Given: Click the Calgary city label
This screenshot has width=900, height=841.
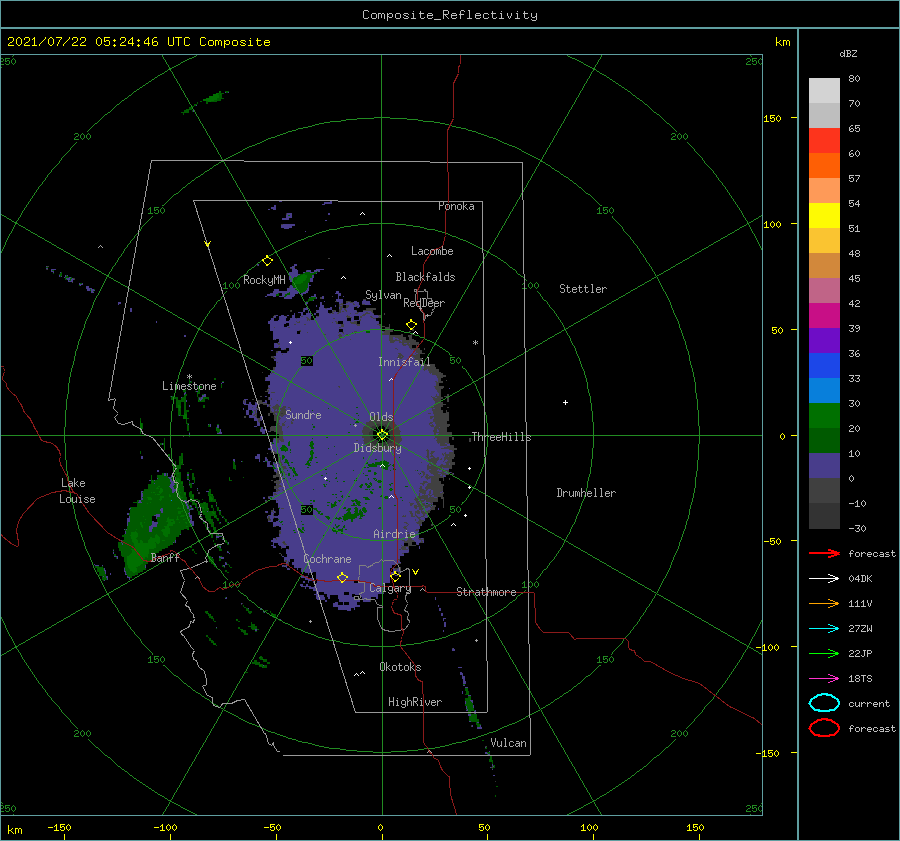Looking at the screenshot, I should coord(390,588).
